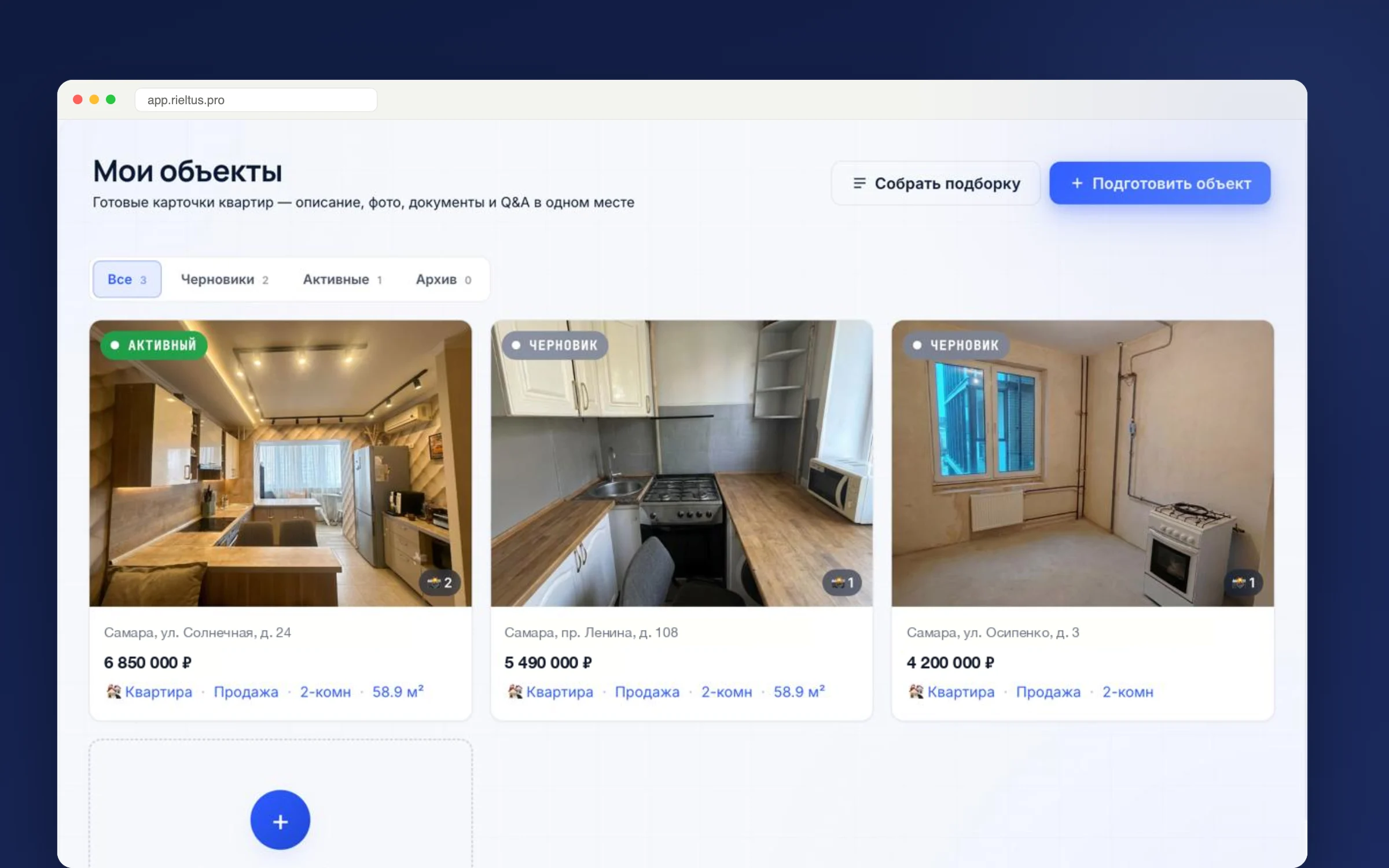Click house icon on Ленина card
The image size is (1389, 868).
pos(515,692)
